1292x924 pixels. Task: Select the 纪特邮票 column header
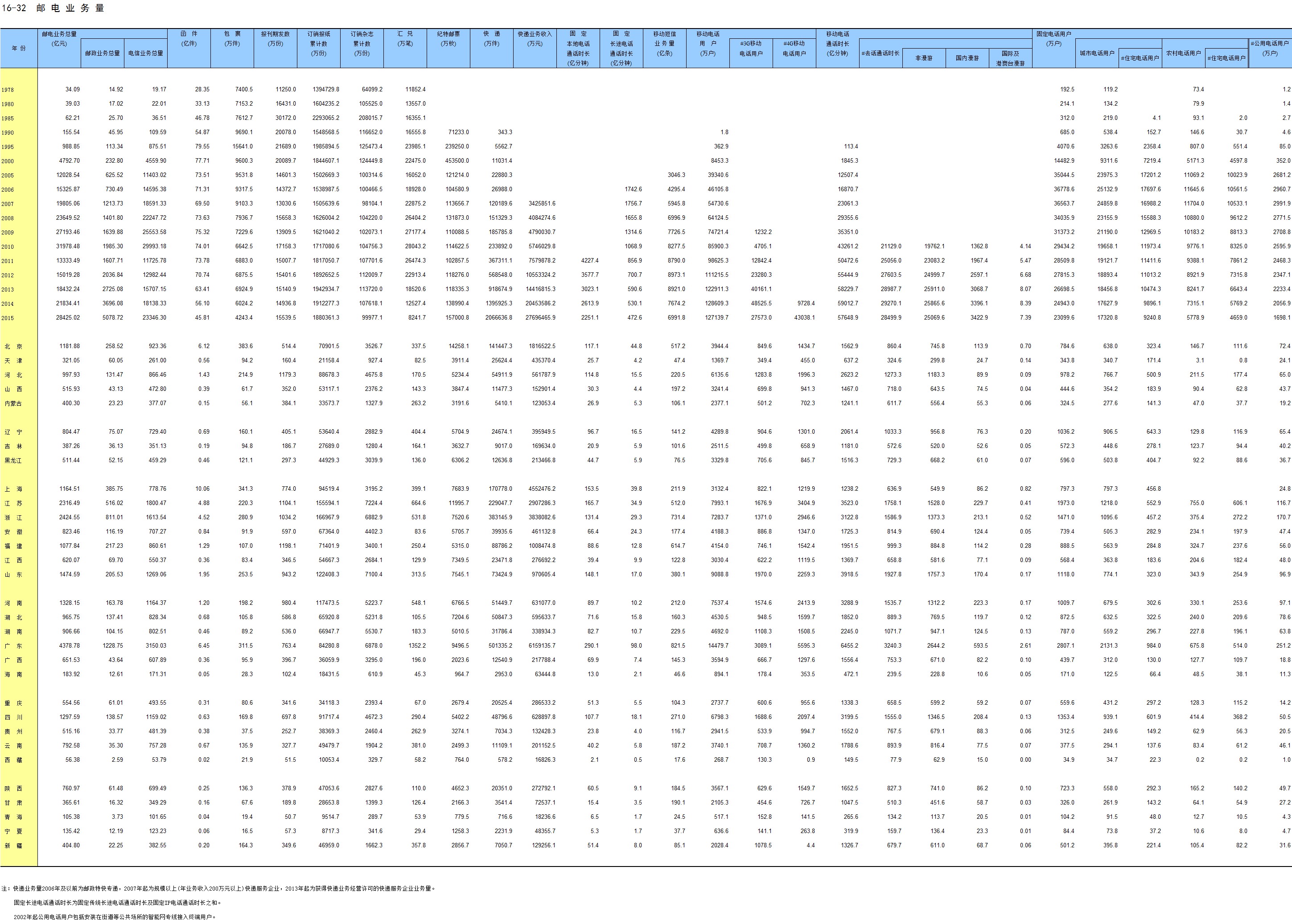tap(448, 39)
